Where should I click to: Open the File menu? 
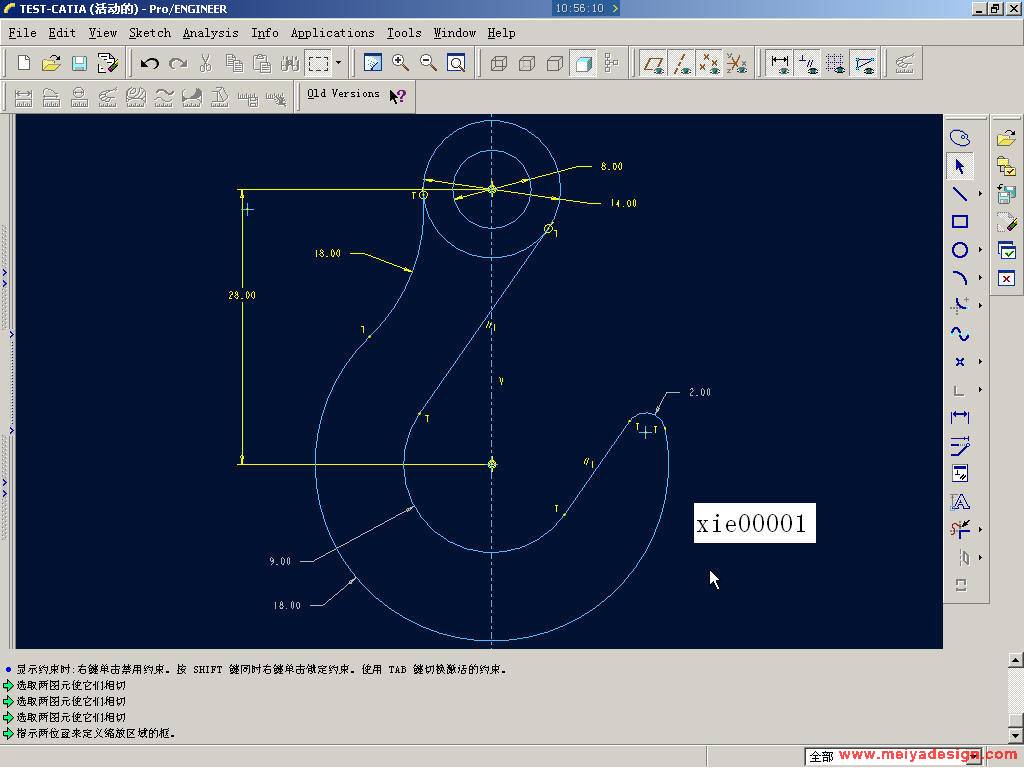pos(22,33)
